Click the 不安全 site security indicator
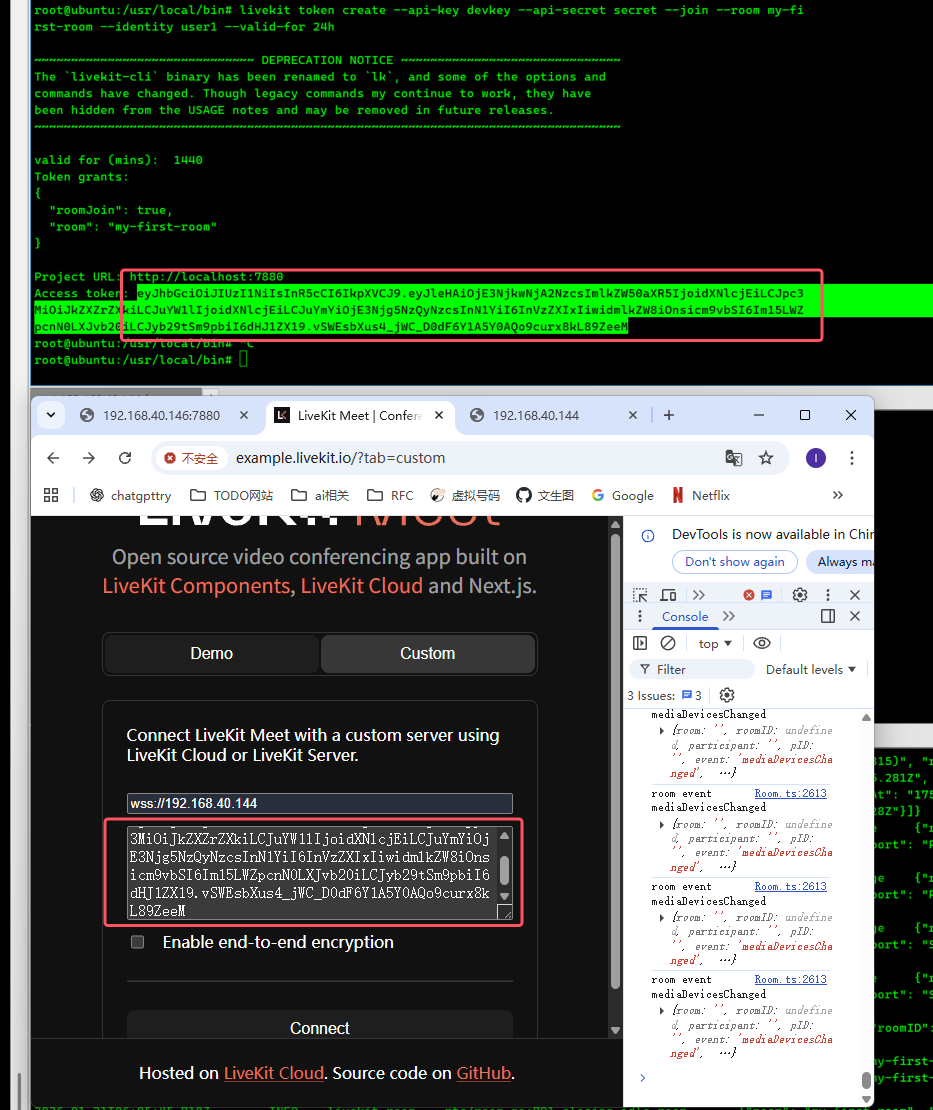Screen dimensions: 933x1110 pyautogui.click(x=191, y=458)
